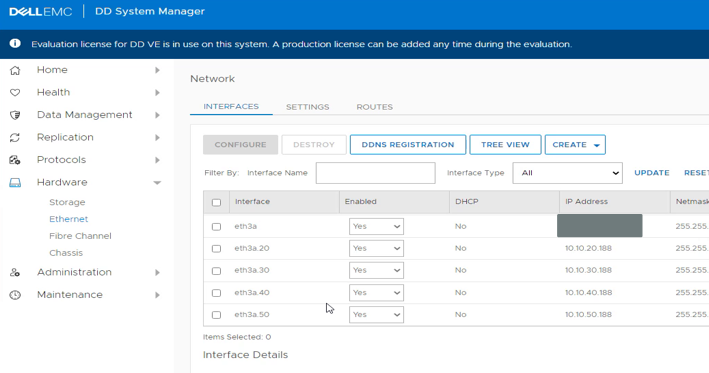The height and width of the screenshot is (373, 709).
Task: Check the eth3a.50 interface checkbox
Action: pyautogui.click(x=217, y=315)
